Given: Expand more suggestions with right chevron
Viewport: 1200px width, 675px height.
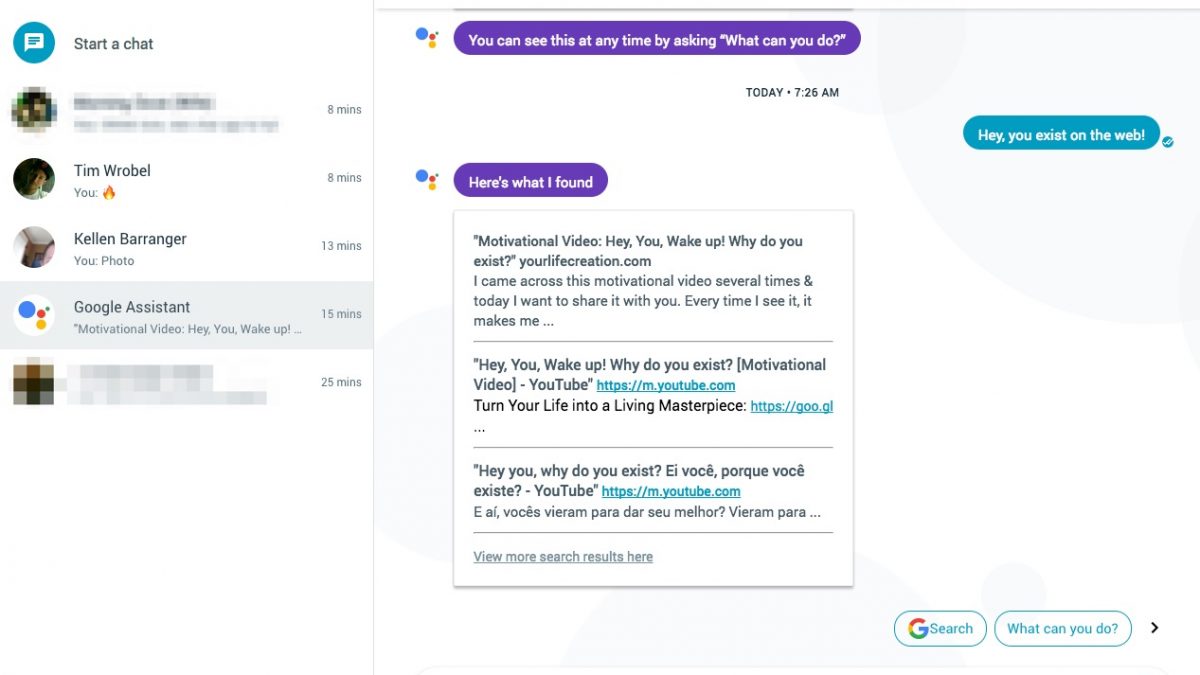Looking at the screenshot, I should point(1155,628).
